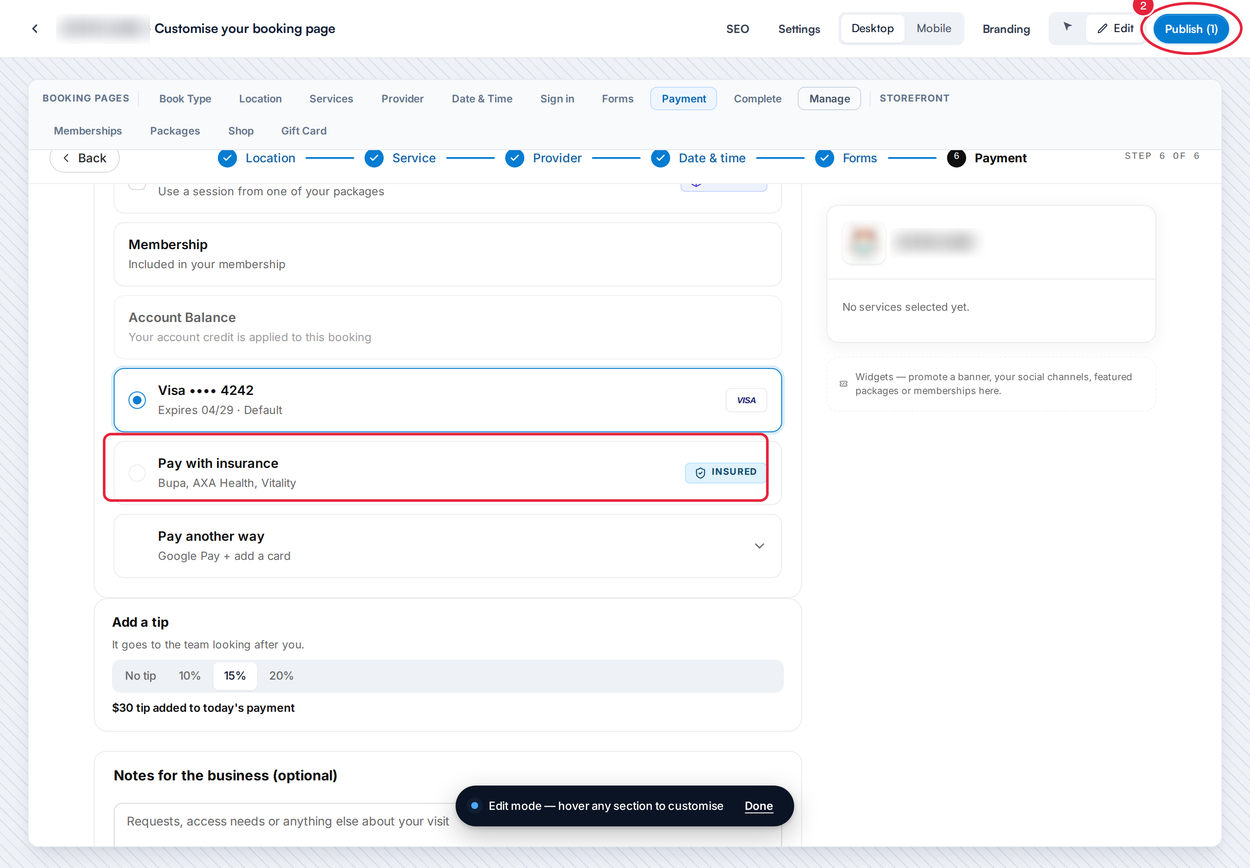Switch preview to Desktop
This screenshot has width=1250, height=868.
(873, 28)
